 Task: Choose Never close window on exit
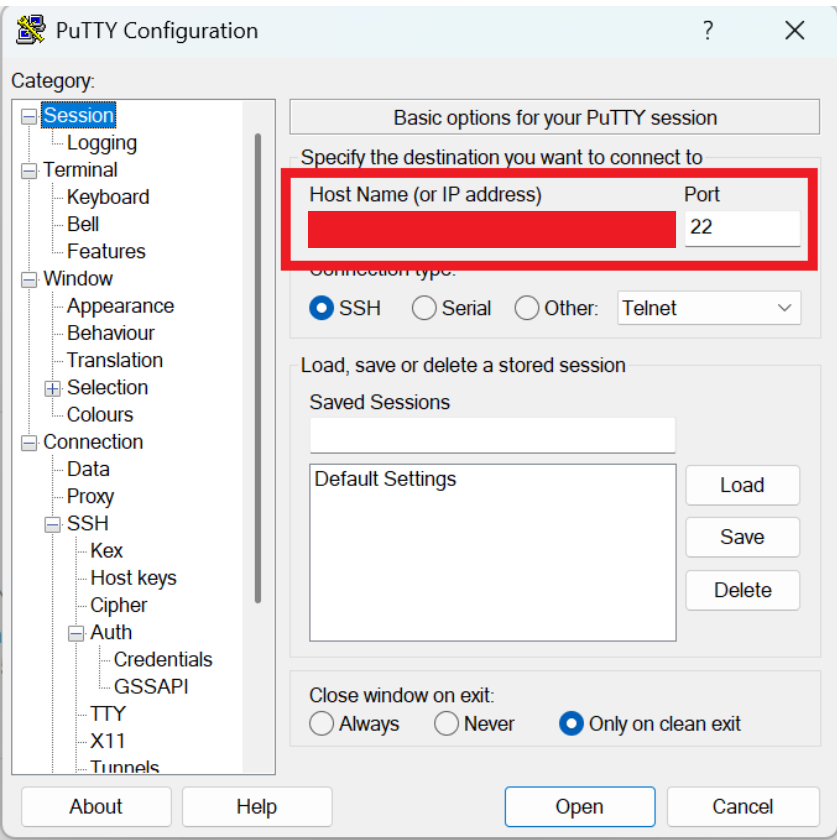click(446, 724)
